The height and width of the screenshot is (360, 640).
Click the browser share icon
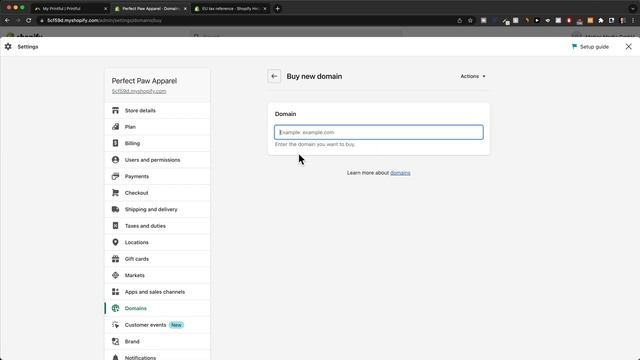click(x=460, y=20)
